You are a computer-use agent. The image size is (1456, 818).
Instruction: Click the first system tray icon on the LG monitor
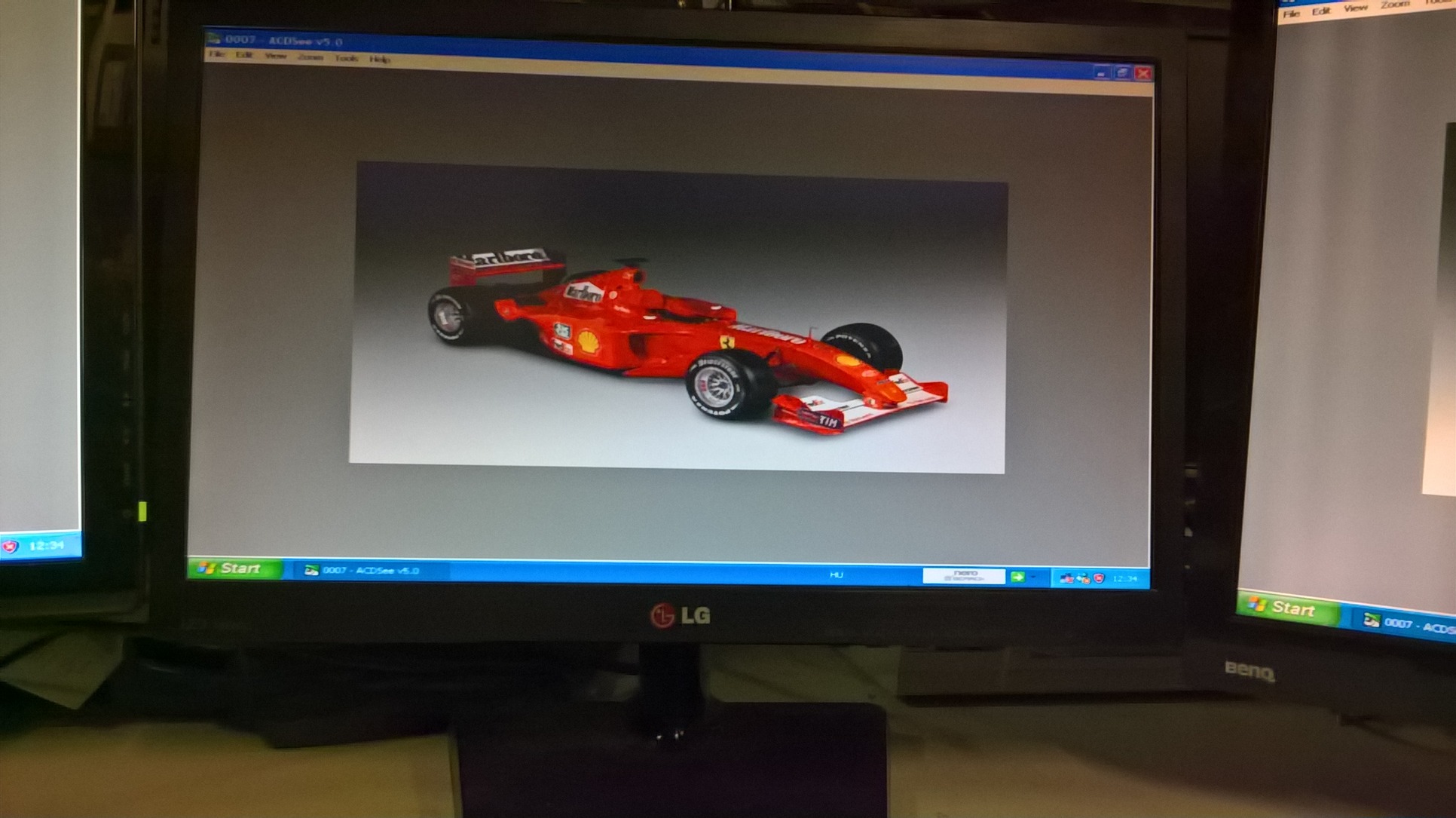[x=1066, y=579]
